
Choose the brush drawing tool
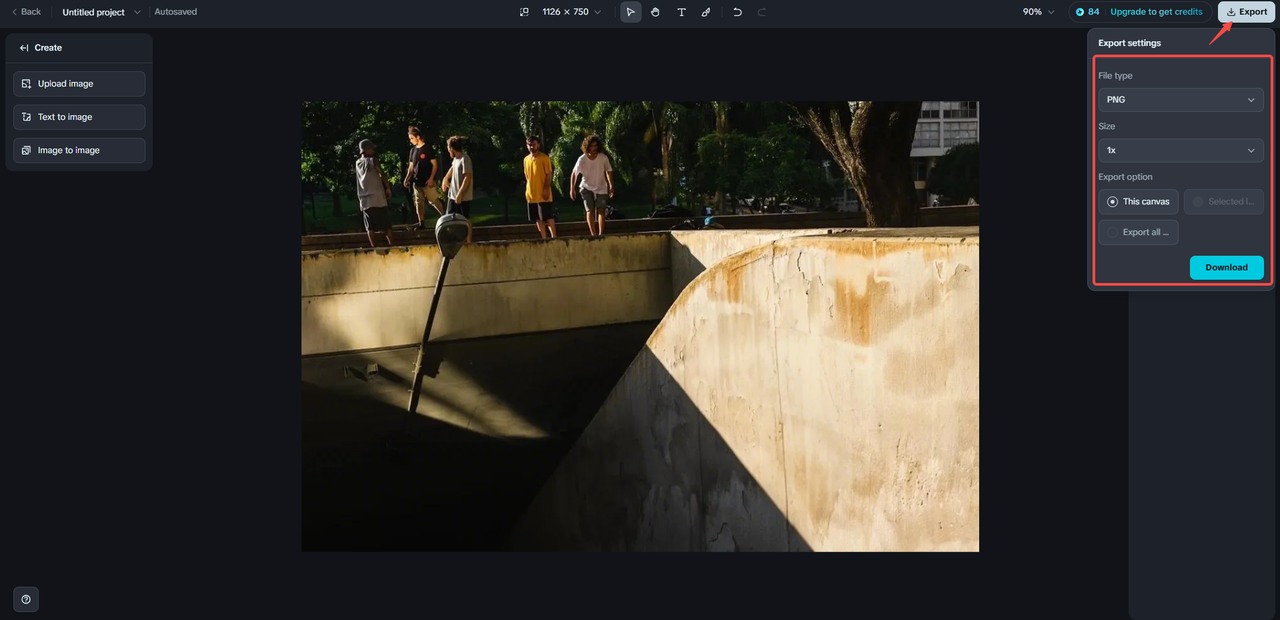point(706,12)
